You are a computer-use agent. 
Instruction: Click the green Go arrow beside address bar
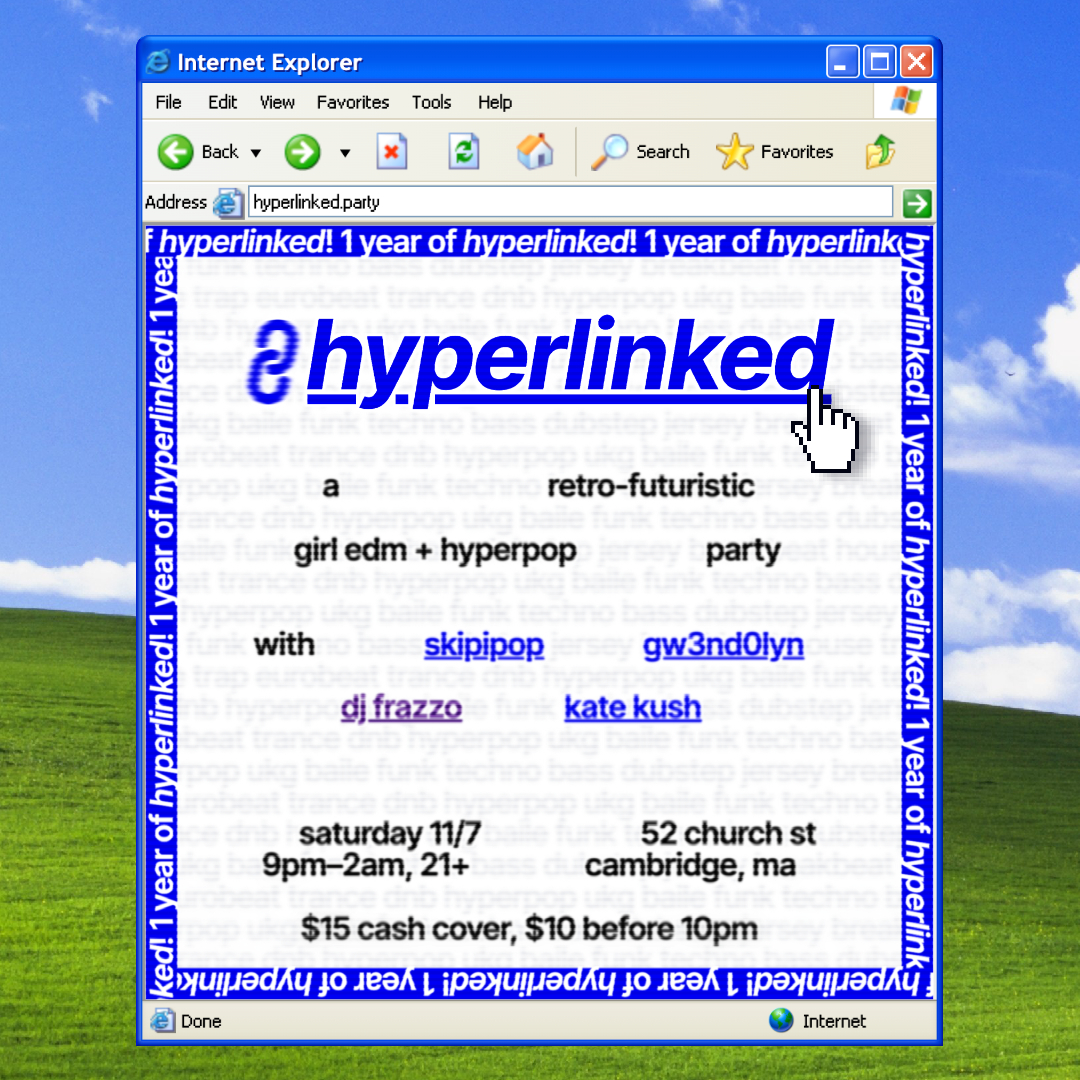point(917,202)
